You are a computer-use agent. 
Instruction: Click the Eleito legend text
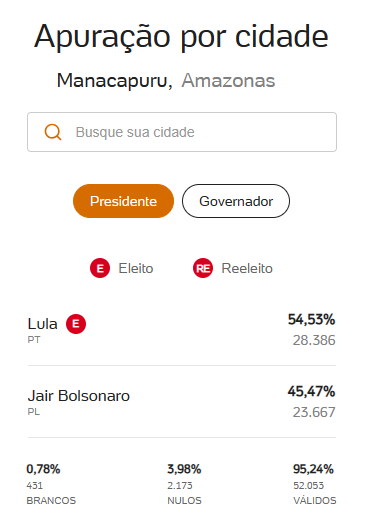[136, 269]
